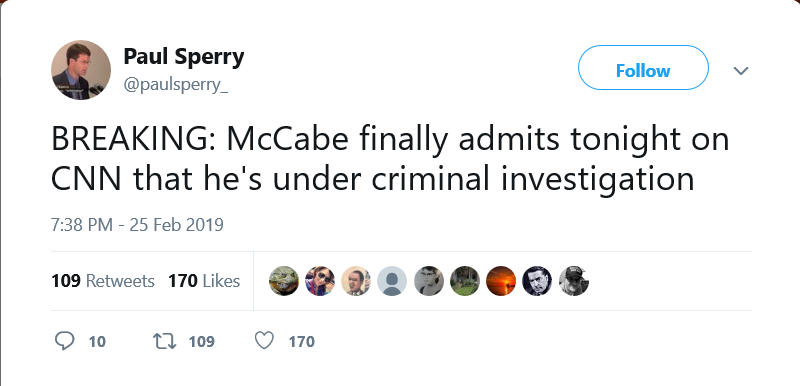Follow Paul Sperry
Image resolution: width=800 pixels, height=386 pixels.
pyautogui.click(x=643, y=70)
